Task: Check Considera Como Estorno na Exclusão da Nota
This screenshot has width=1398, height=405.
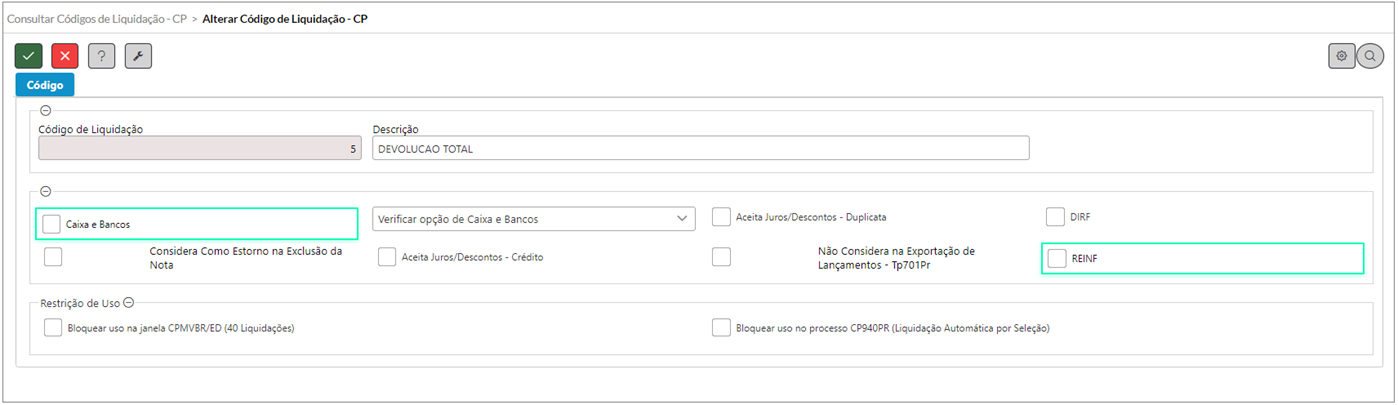Action: coord(54,257)
